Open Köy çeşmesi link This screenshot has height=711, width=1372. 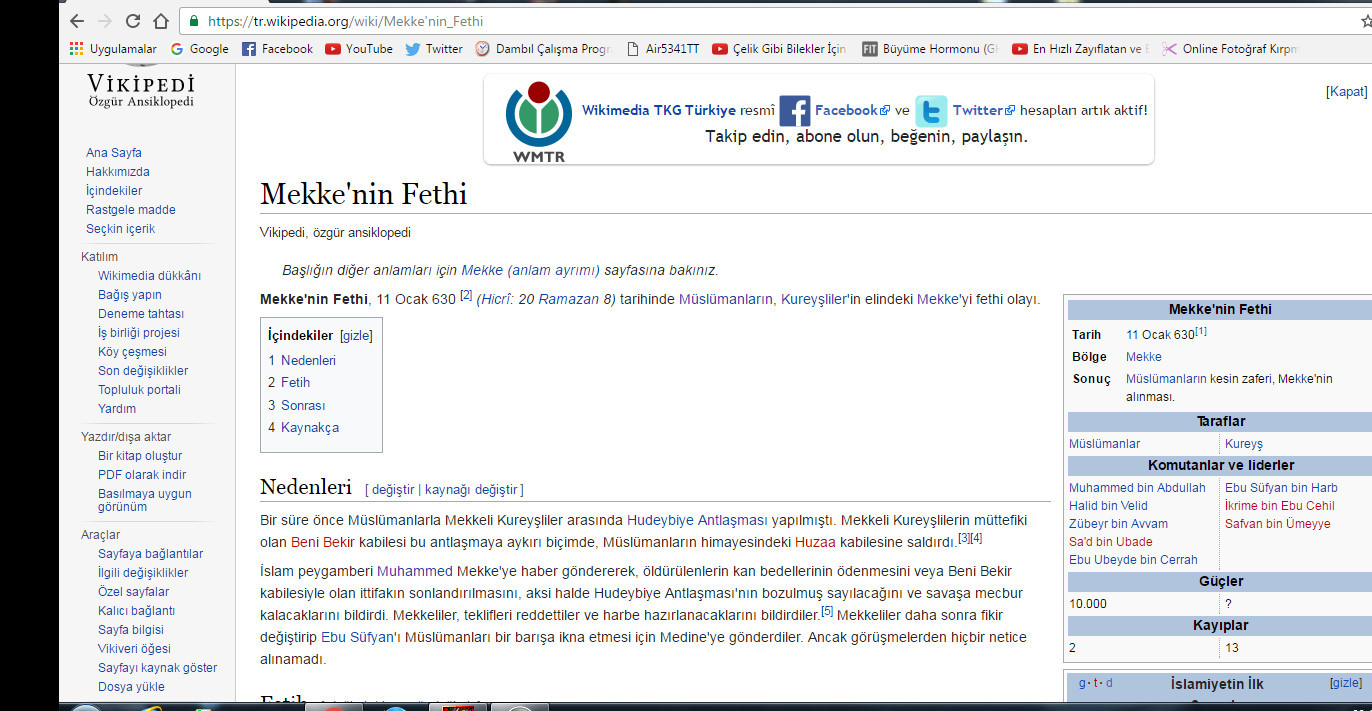132,352
